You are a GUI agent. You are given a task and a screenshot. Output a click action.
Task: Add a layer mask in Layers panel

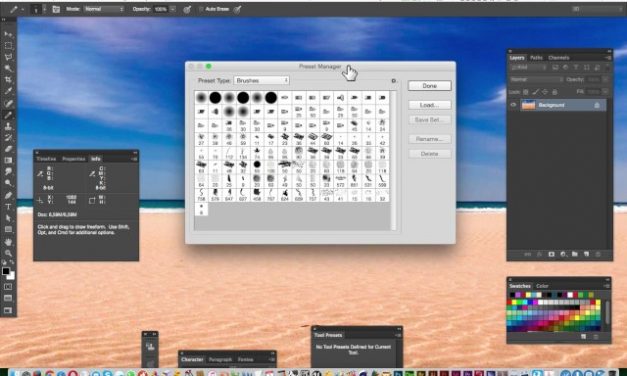[551, 254]
